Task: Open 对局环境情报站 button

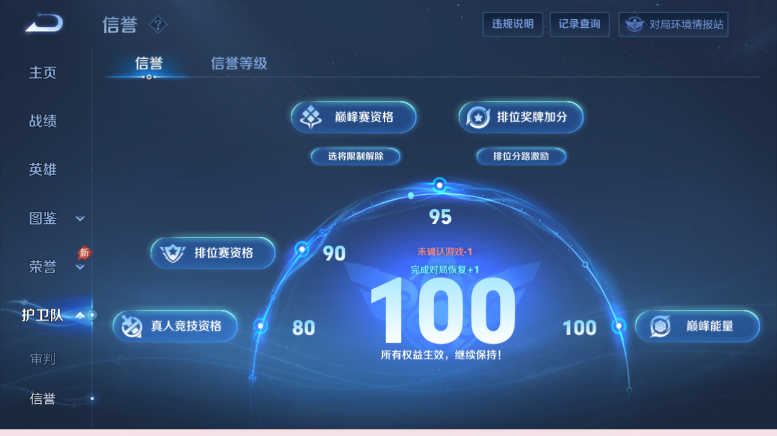Action: [x=673, y=24]
